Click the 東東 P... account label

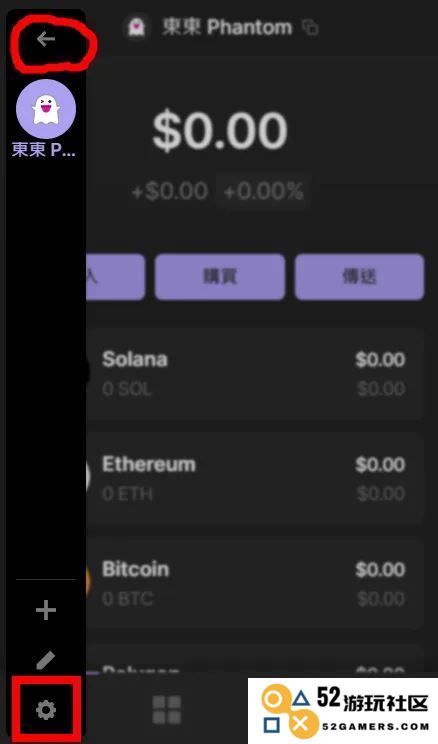coord(44,150)
